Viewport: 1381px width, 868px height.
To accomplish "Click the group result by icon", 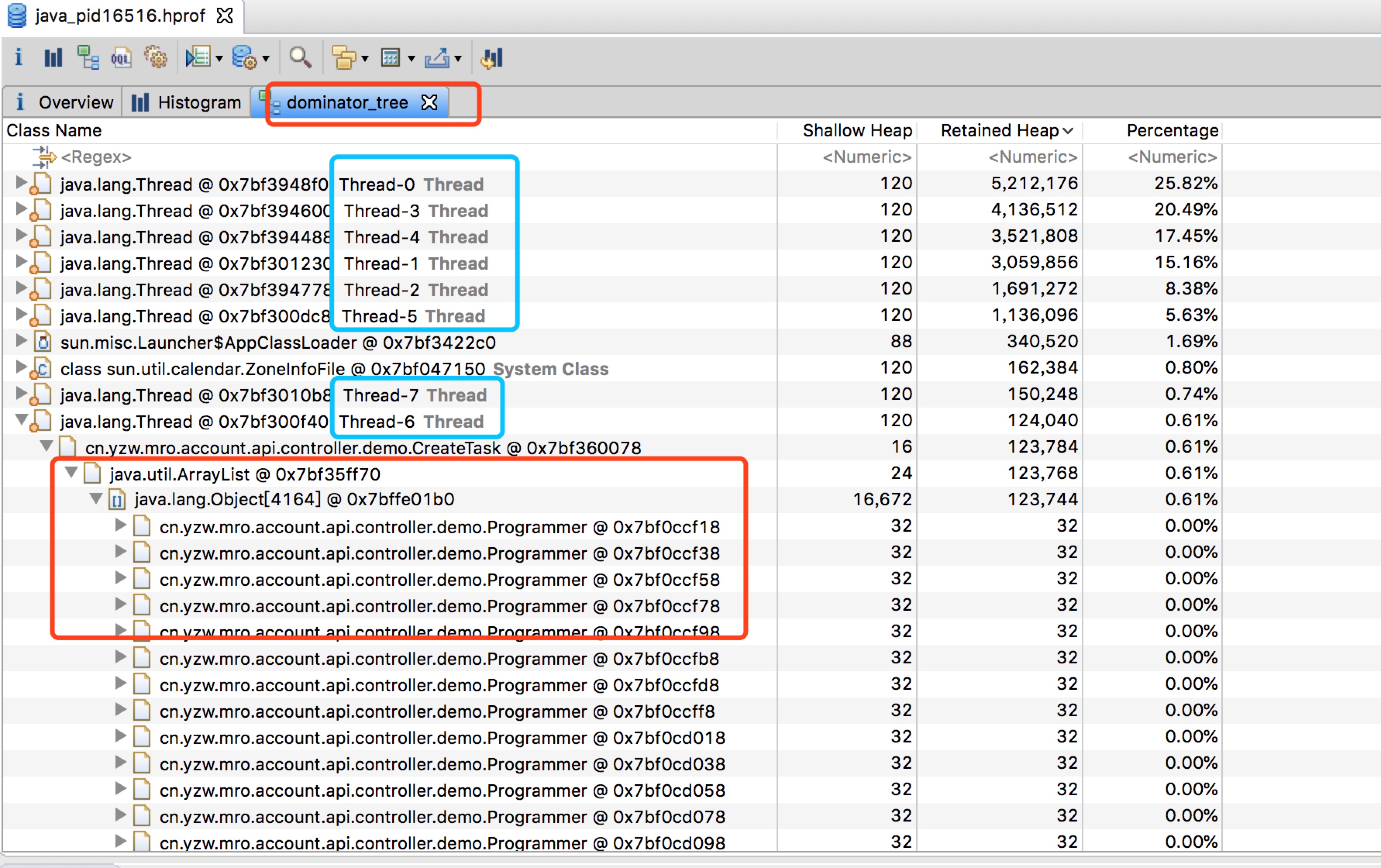I will (344, 58).
